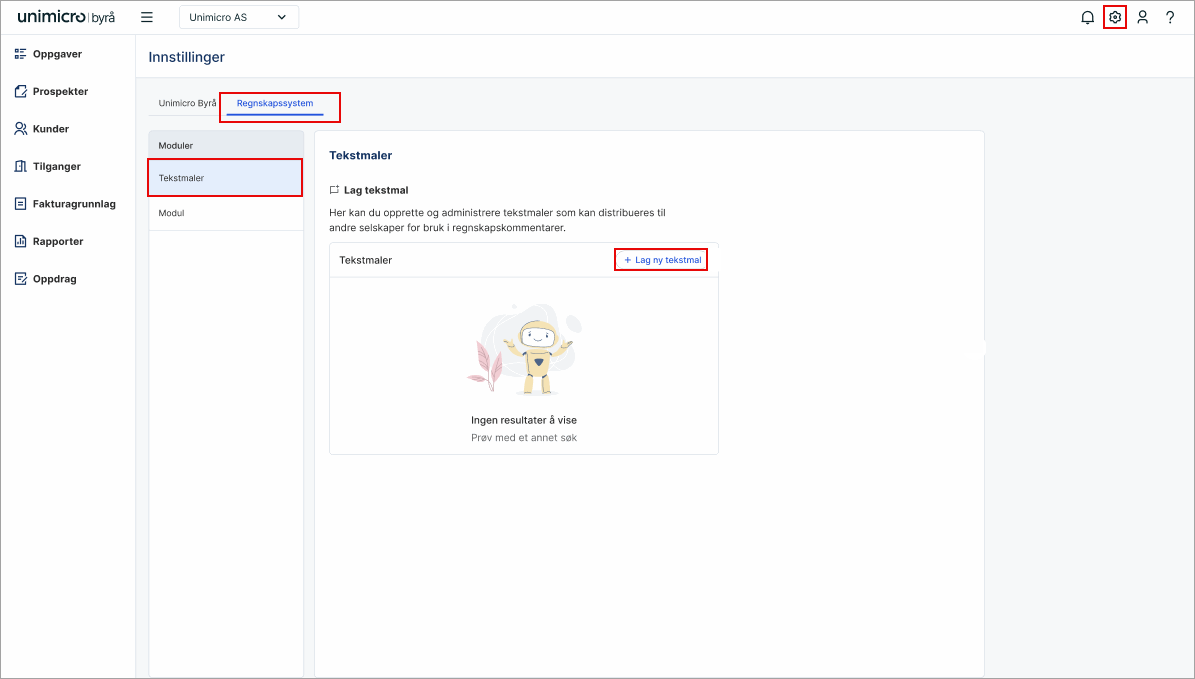Switch to the Regnskapssystem tab
Viewport: 1195px width, 679px height.
274,103
